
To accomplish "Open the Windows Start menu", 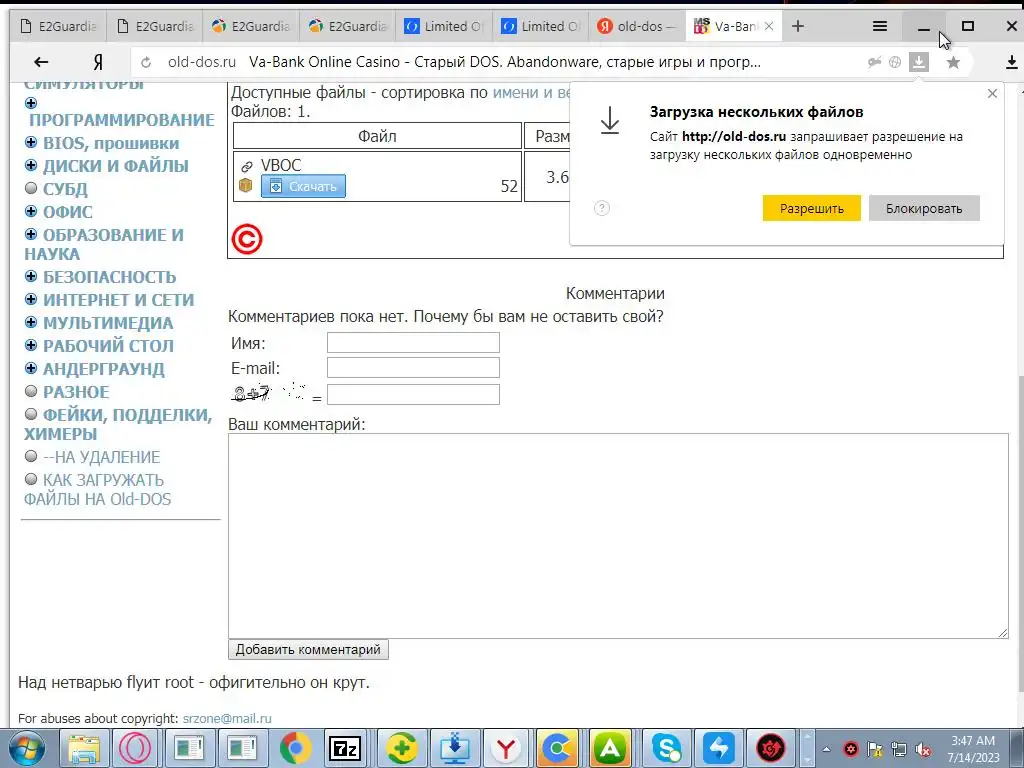I will point(25,748).
